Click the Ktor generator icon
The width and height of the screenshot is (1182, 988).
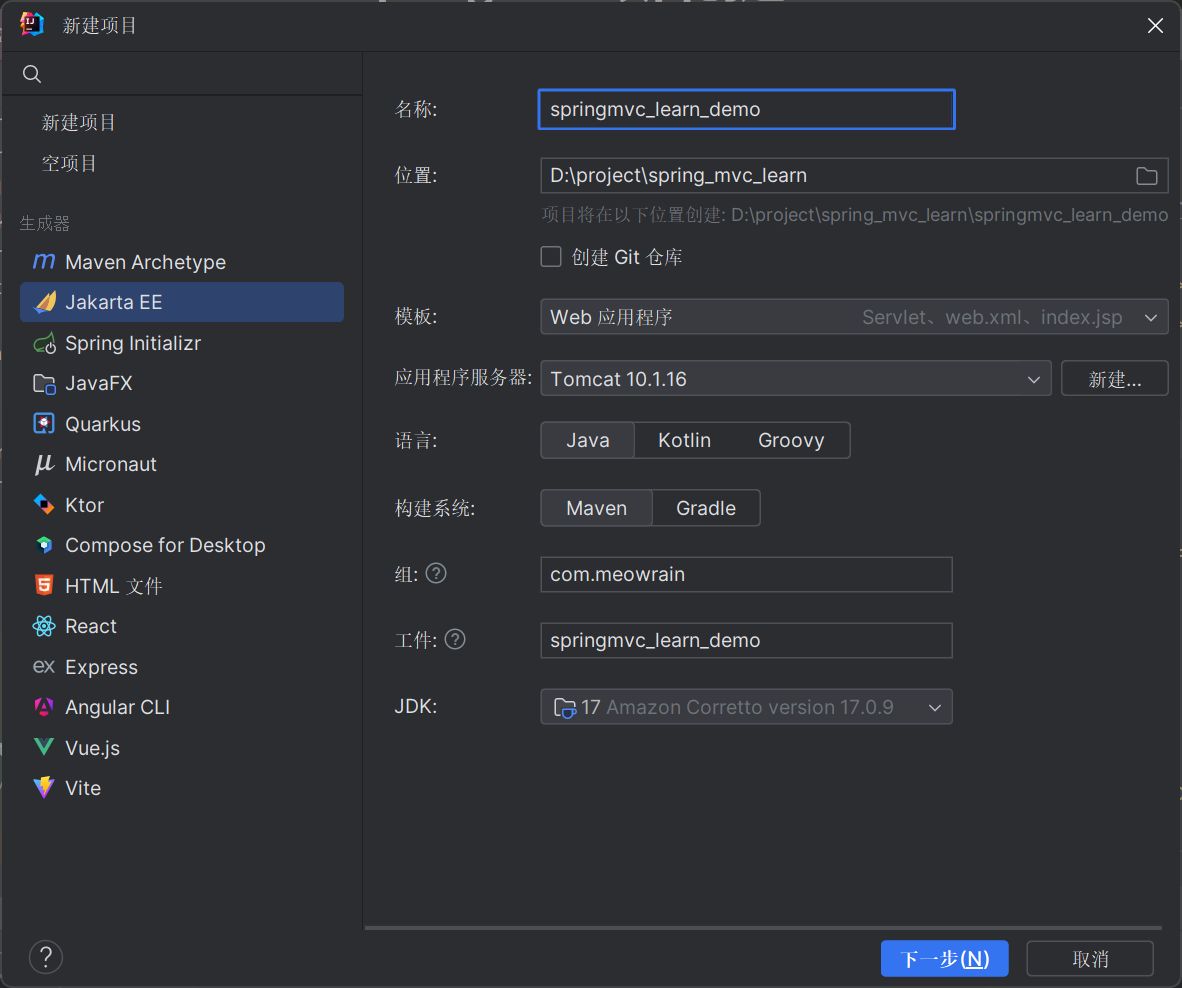click(x=44, y=505)
